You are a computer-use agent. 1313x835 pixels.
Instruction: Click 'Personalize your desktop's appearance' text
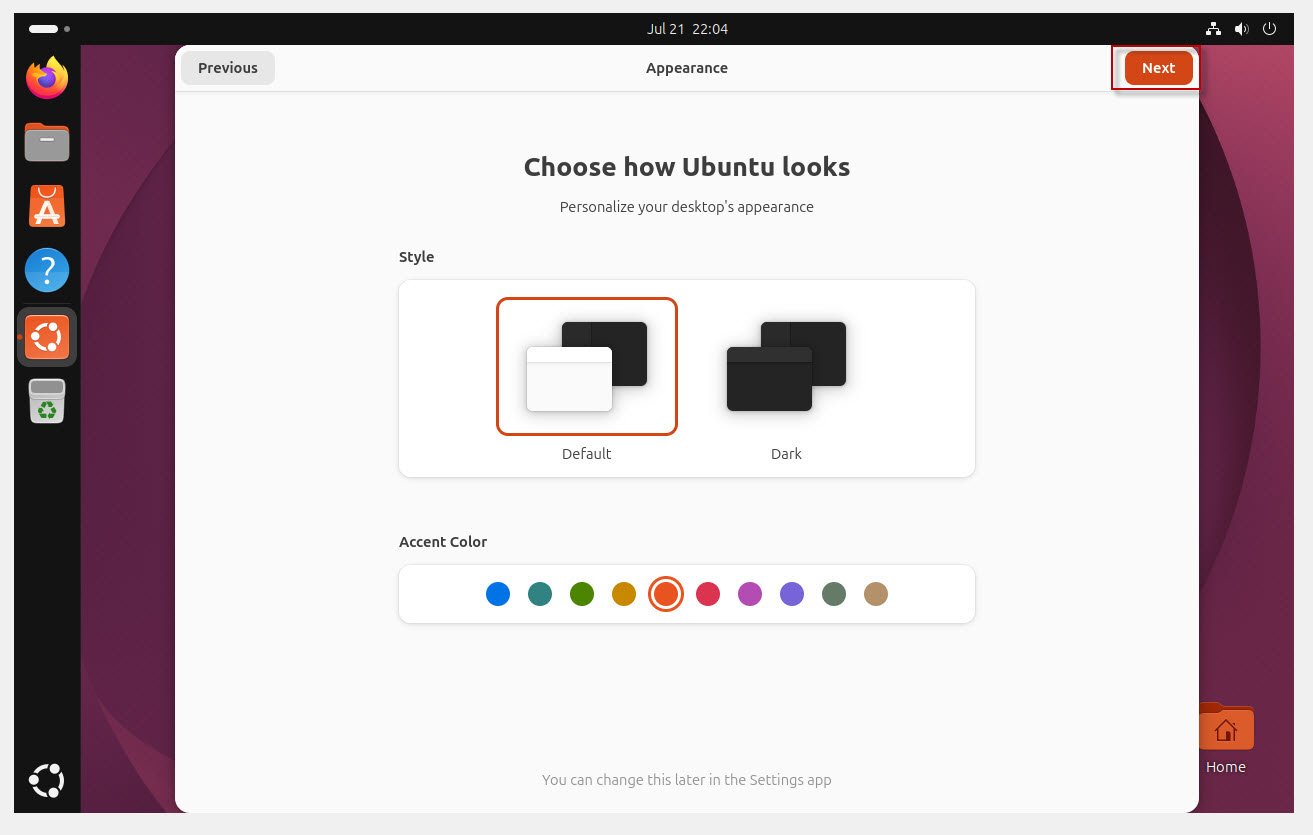(687, 207)
